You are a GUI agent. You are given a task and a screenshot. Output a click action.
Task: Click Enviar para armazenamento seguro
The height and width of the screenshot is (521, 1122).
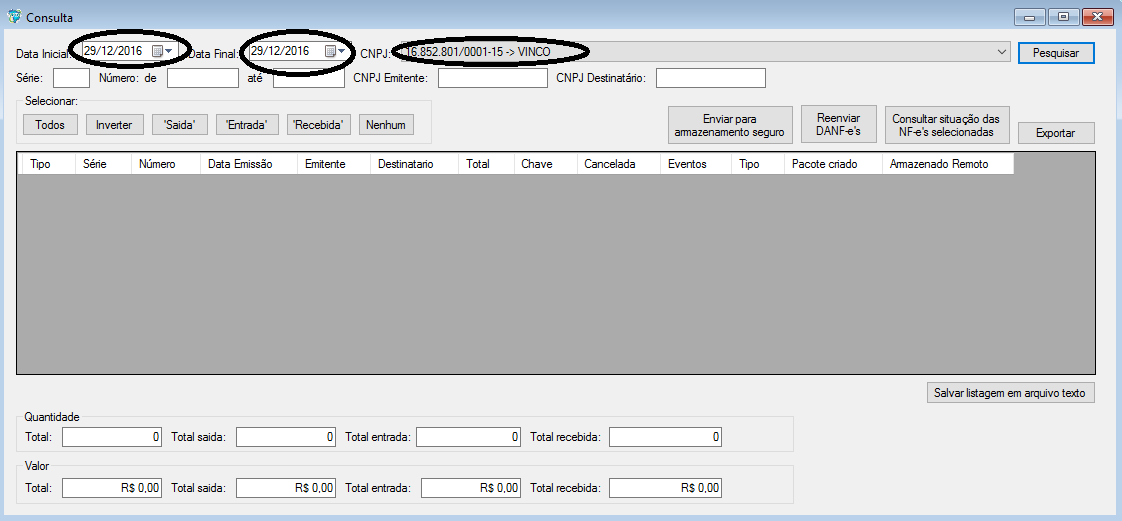[x=731, y=125]
